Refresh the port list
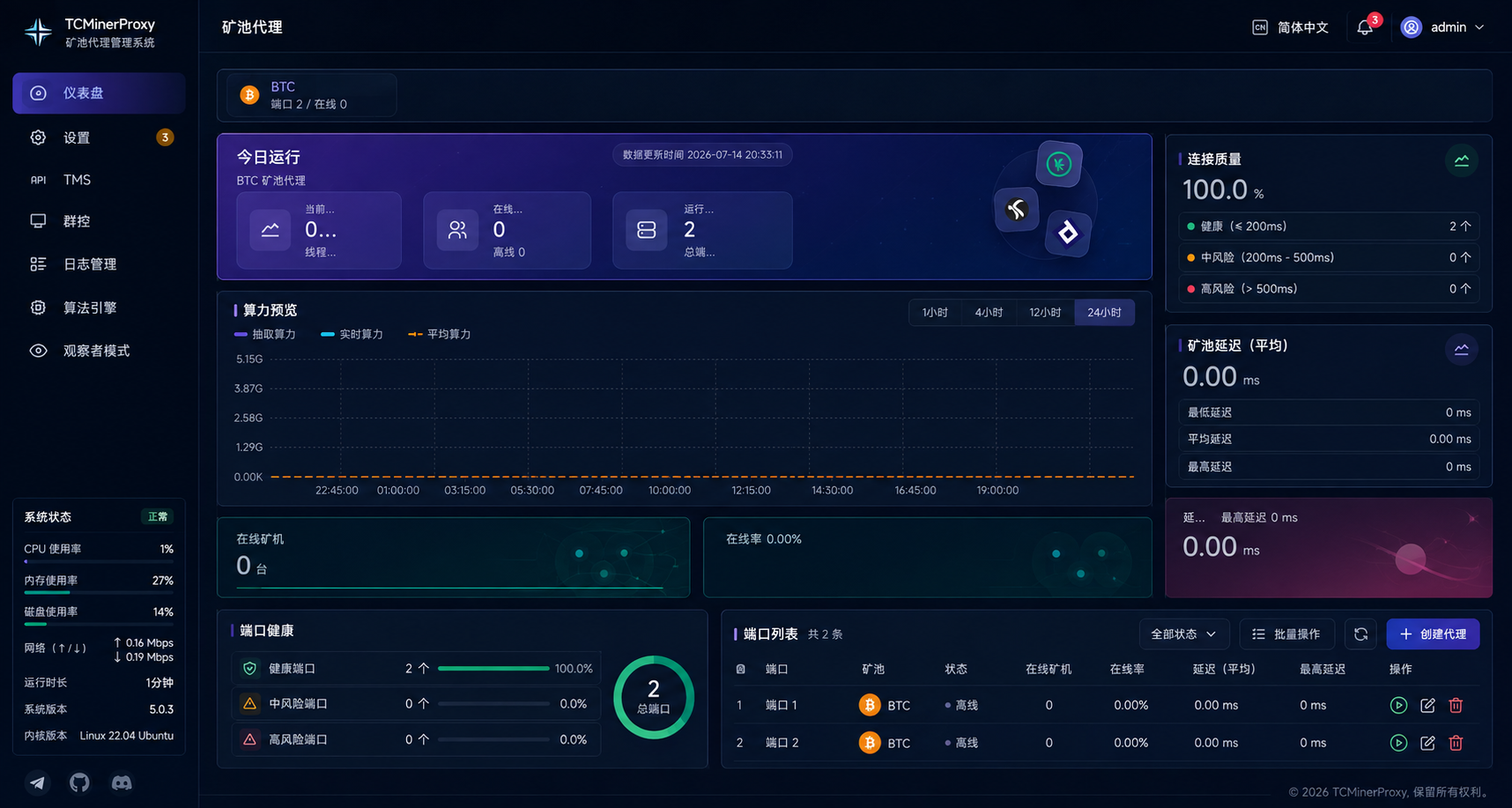Viewport: 1512px width, 808px height. [1360, 634]
